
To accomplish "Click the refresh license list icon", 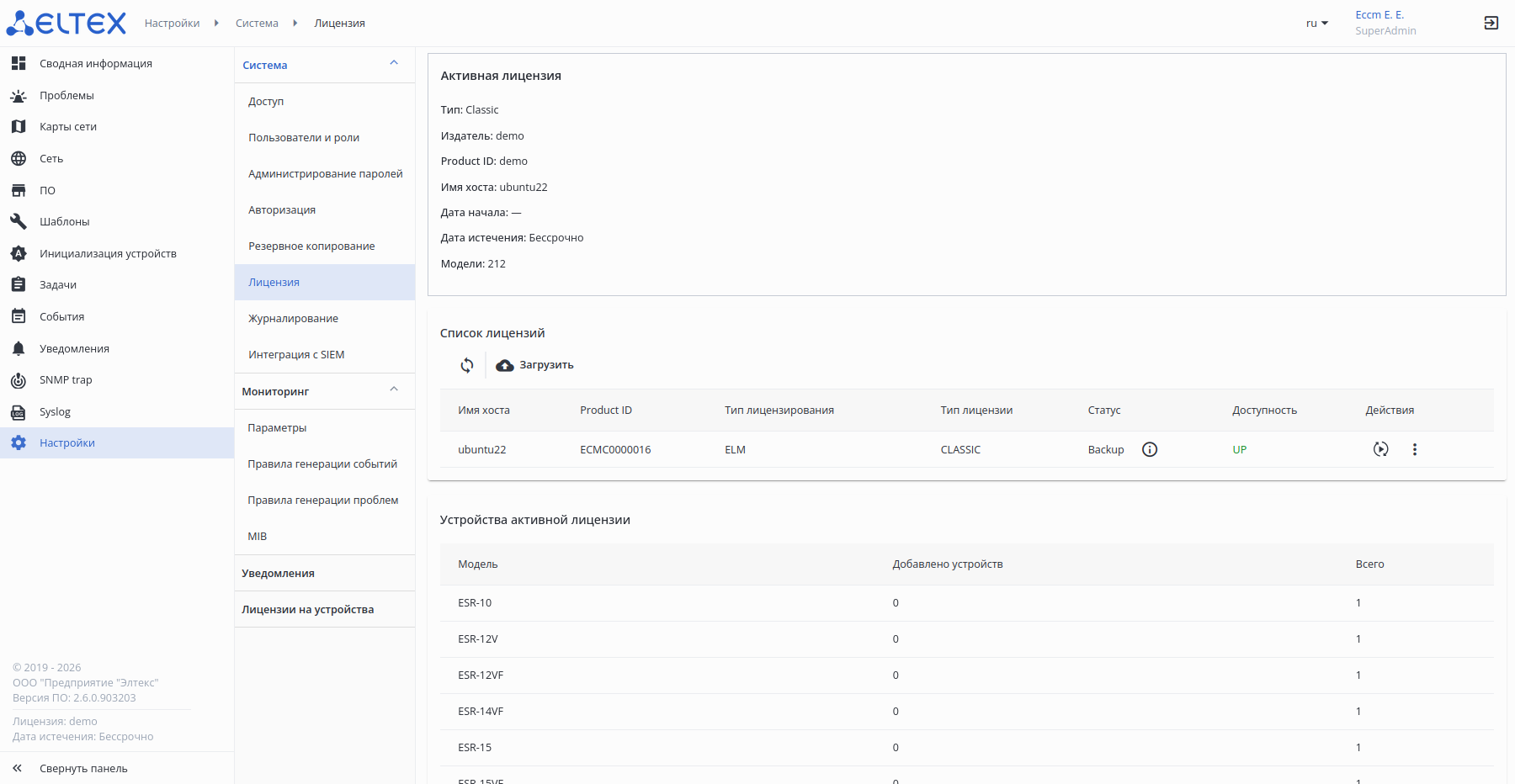I will pos(467,365).
